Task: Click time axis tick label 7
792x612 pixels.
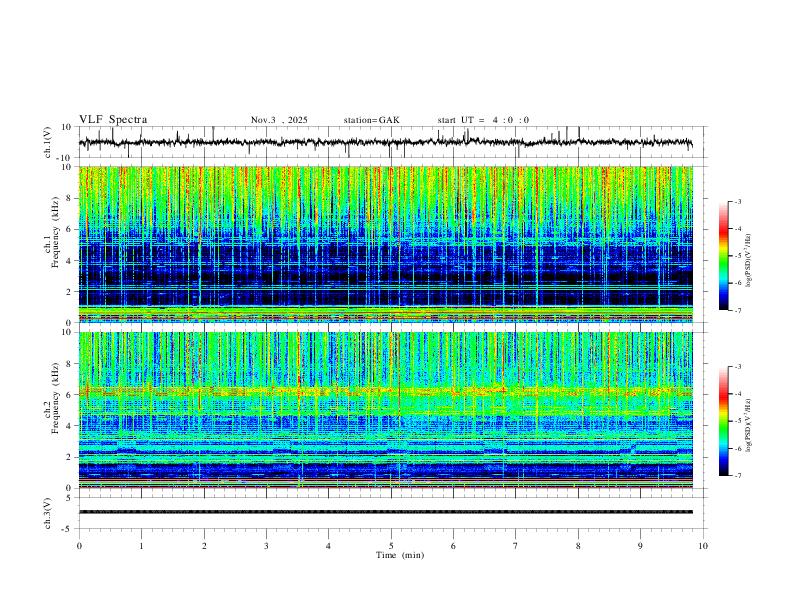Action: pyautogui.click(x=516, y=546)
